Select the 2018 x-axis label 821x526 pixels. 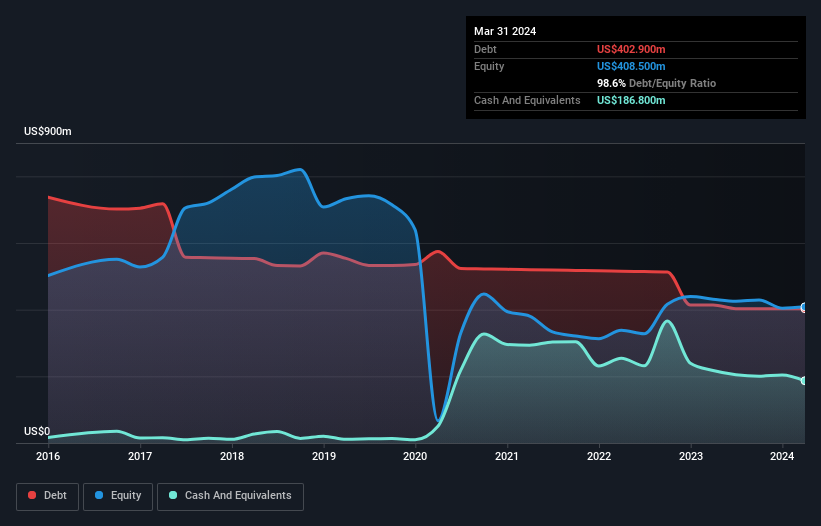(232, 456)
